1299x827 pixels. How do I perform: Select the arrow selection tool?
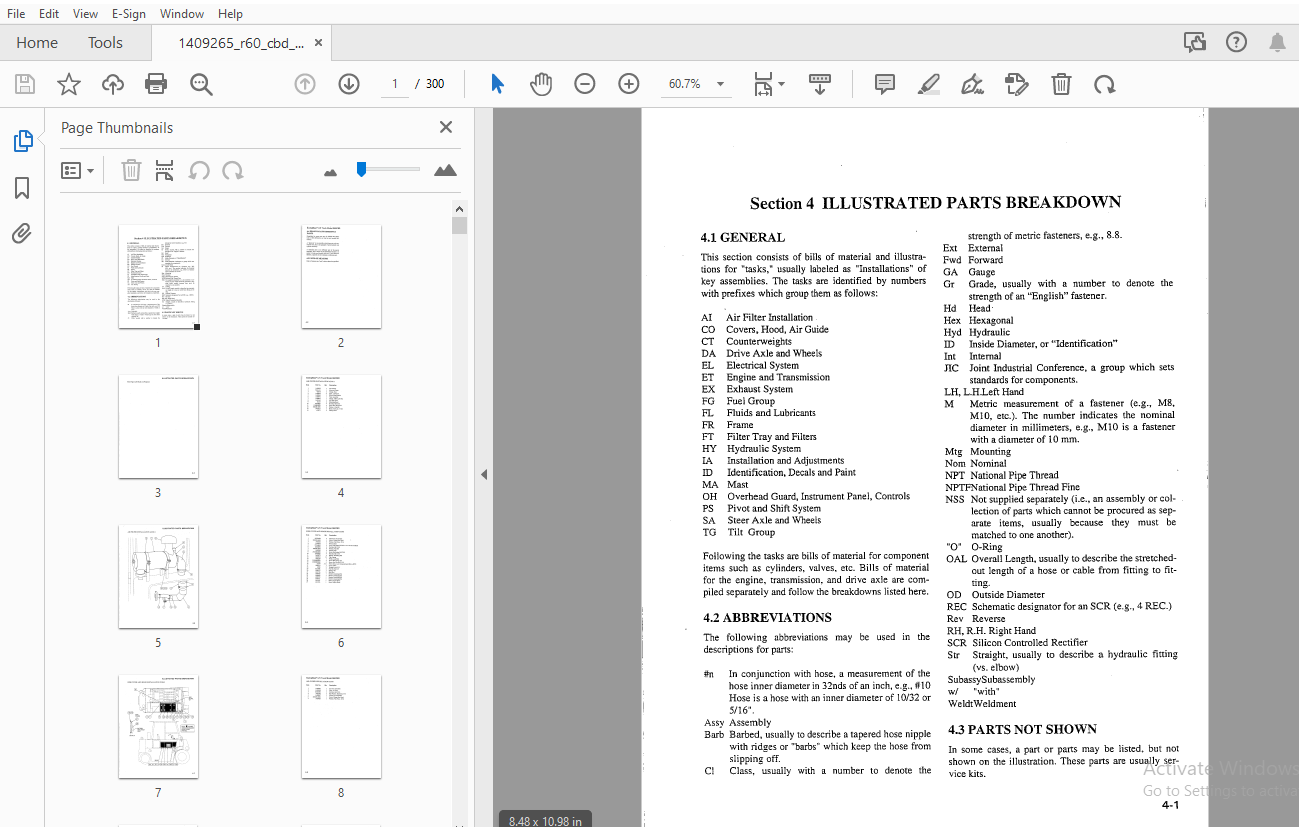(497, 84)
